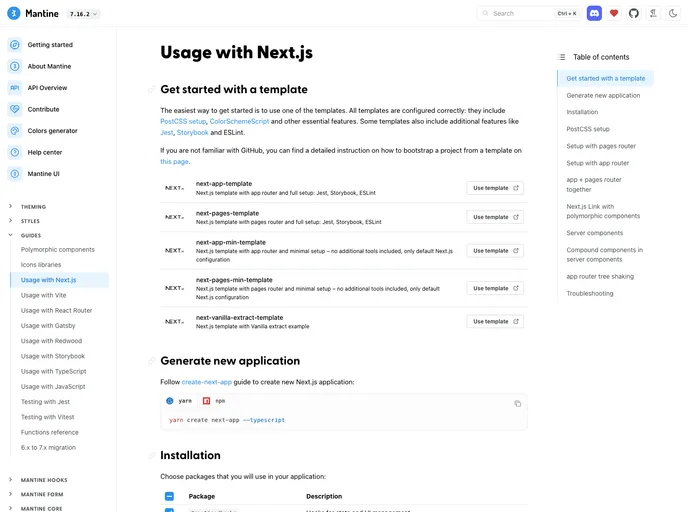Screen dimensions: 688x512
Task: Follow the Storybook link in paragraph
Action: [x=192, y=132]
